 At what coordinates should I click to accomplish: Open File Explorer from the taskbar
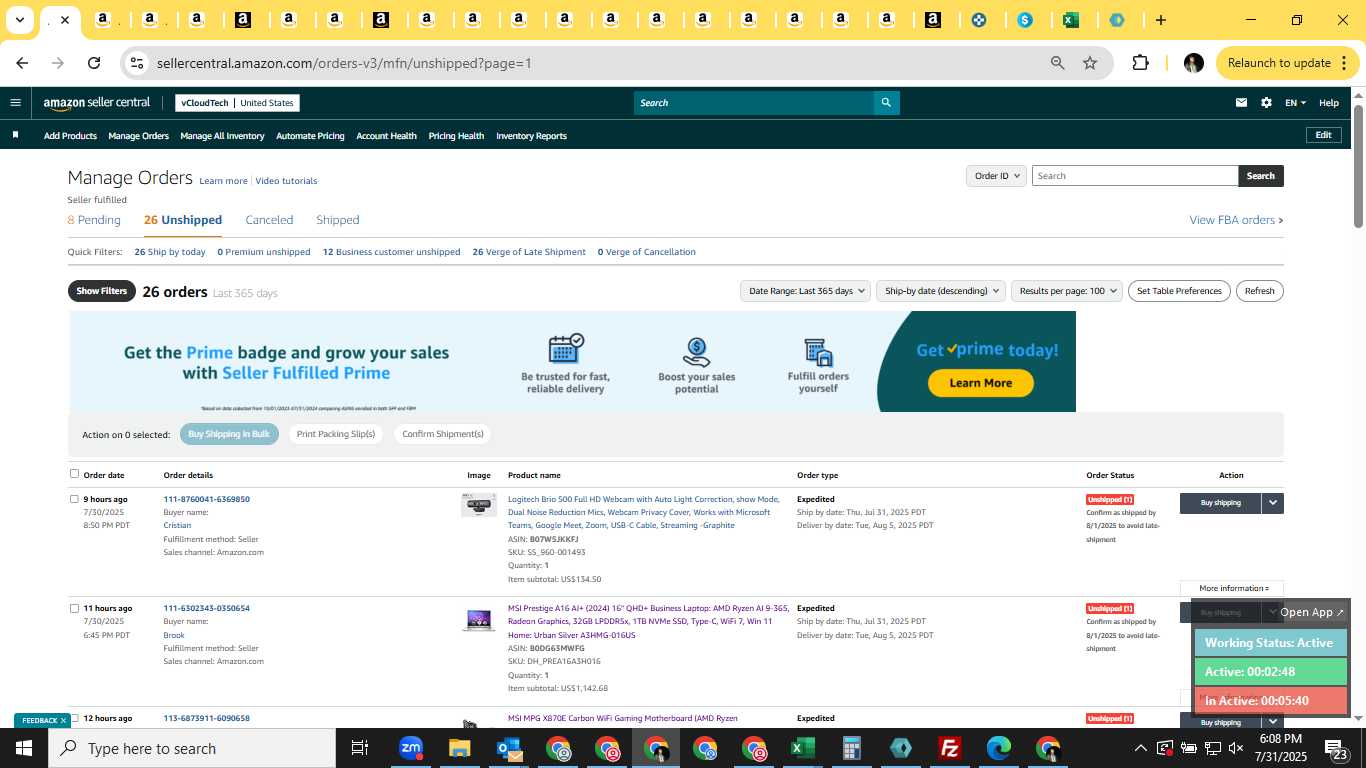[x=459, y=748]
